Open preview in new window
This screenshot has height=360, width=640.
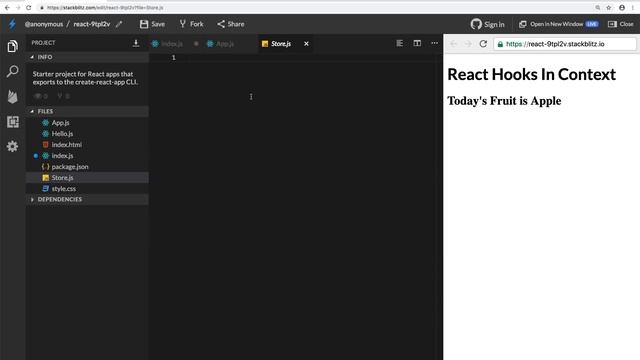[x=558, y=24]
